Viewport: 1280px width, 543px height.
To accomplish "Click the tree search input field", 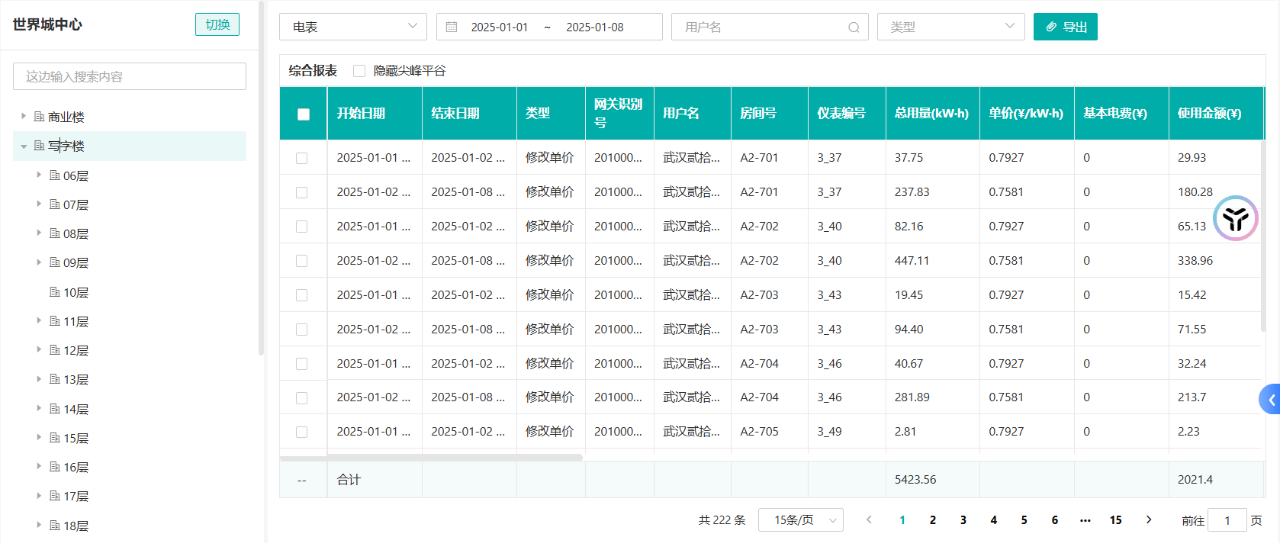I will pyautogui.click(x=129, y=76).
